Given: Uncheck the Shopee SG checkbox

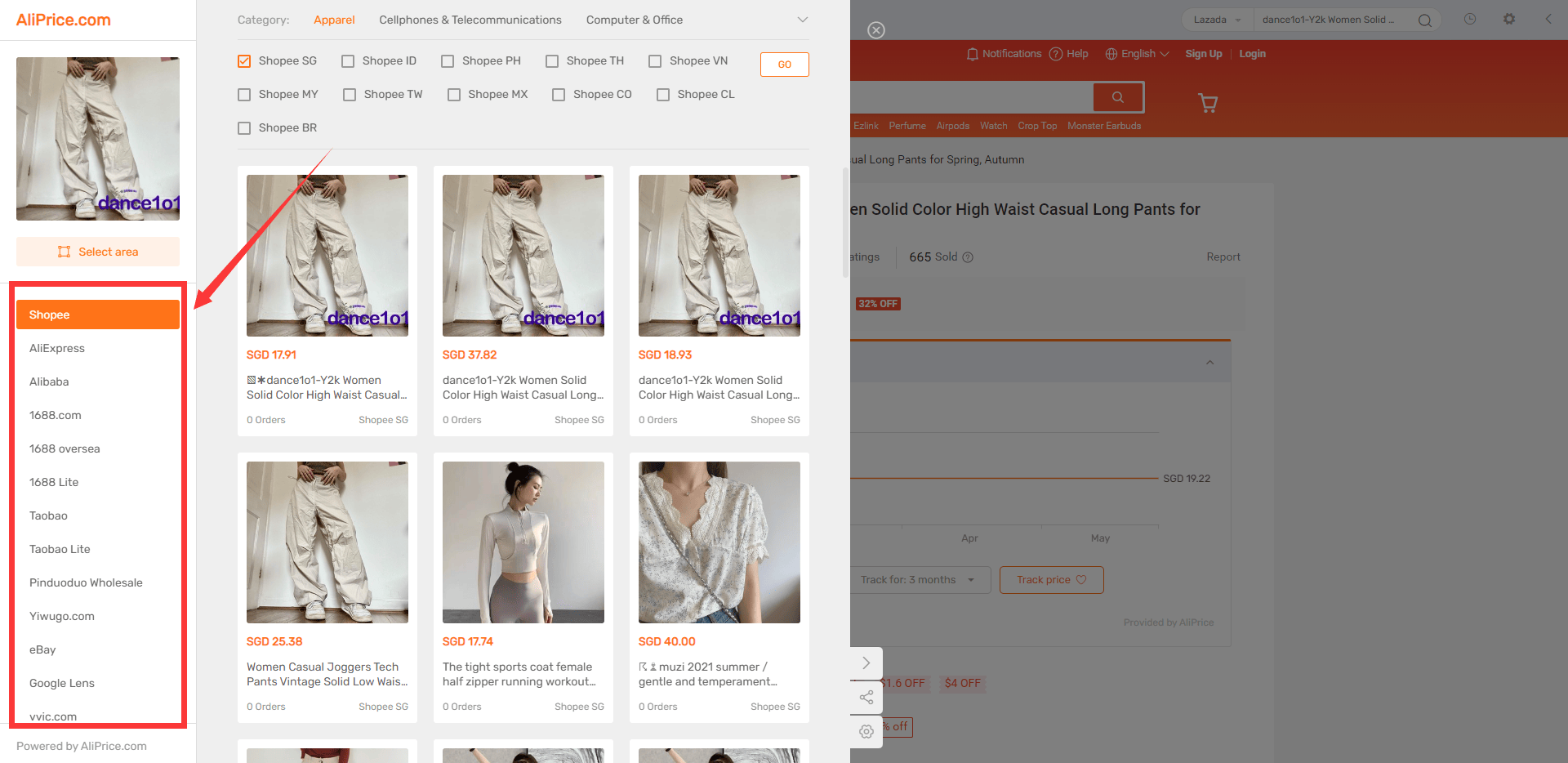Looking at the screenshot, I should (x=244, y=61).
